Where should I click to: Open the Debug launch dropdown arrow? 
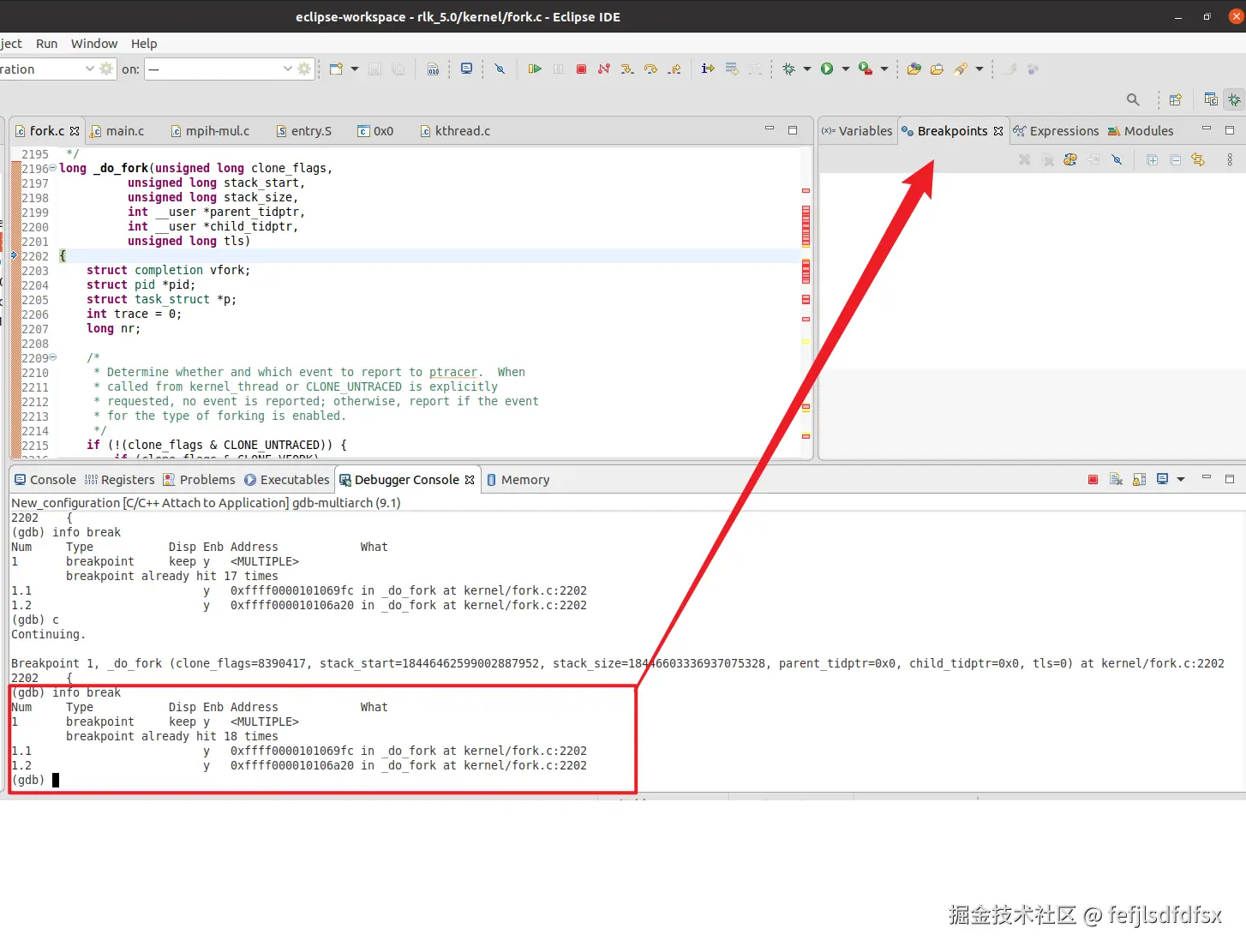[807, 69]
